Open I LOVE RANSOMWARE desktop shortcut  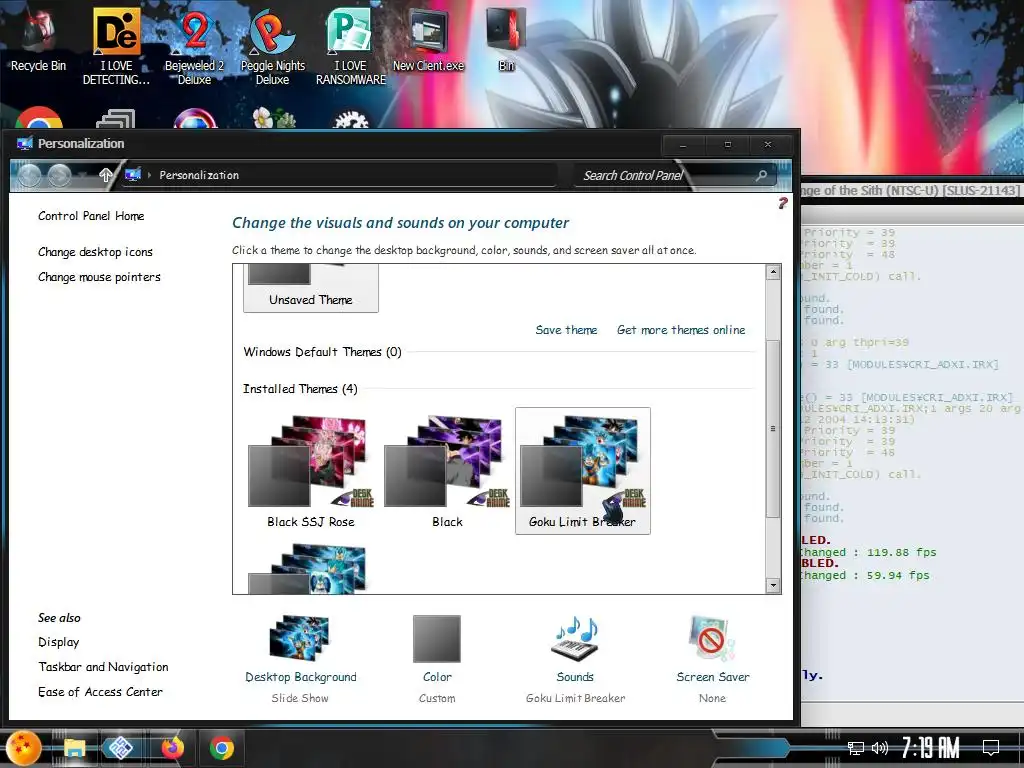click(351, 46)
